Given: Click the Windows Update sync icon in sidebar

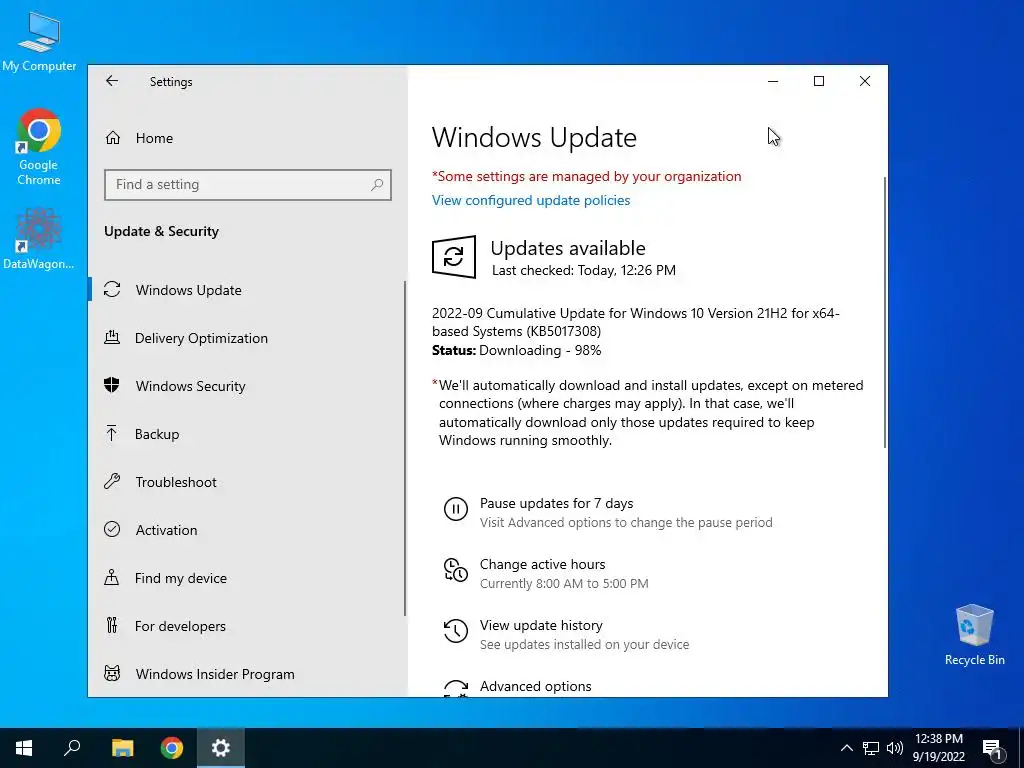Looking at the screenshot, I should pos(112,289).
